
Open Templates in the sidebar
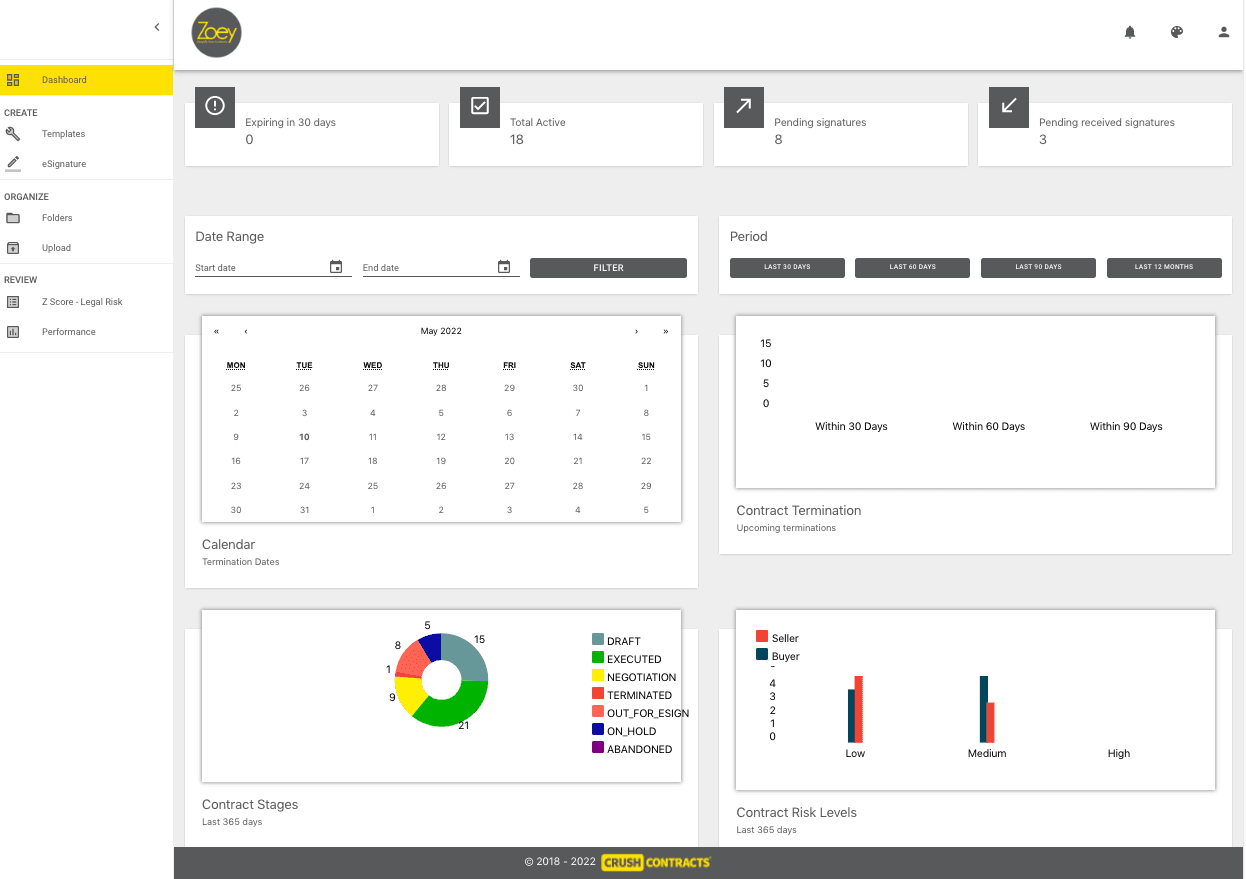(x=63, y=134)
